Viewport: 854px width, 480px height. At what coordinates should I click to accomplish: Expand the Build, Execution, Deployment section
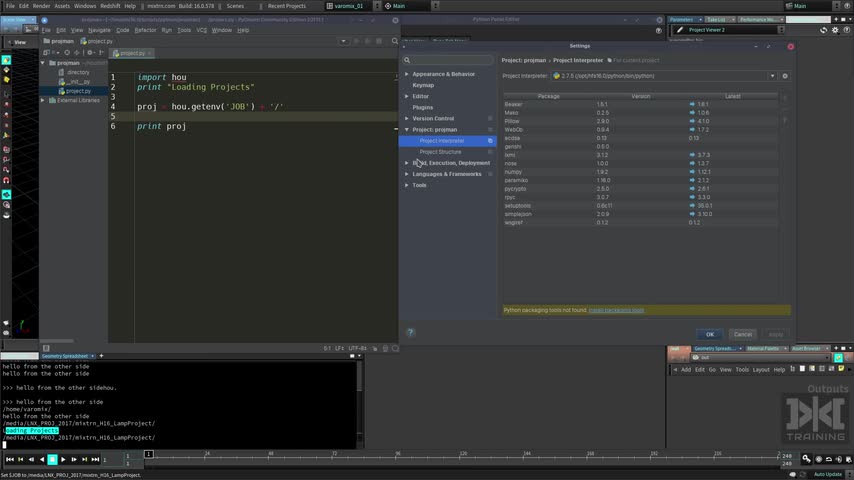(407, 163)
